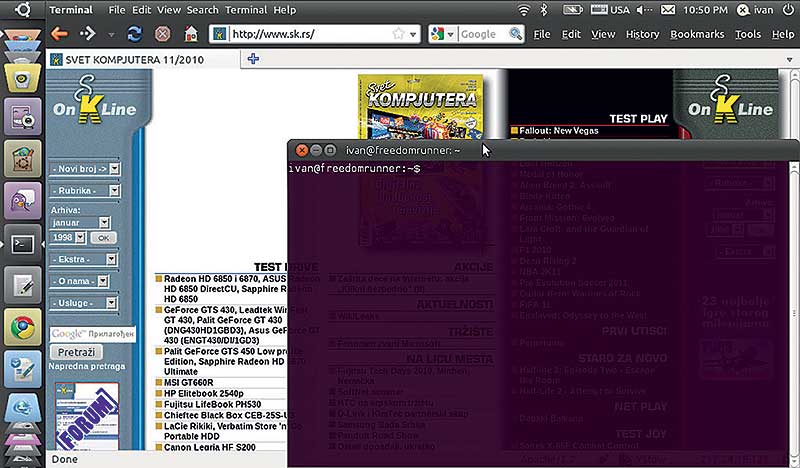The width and height of the screenshot is (800, 468).
Task: Click the browser Forward arrow
Action: point(87,34)
